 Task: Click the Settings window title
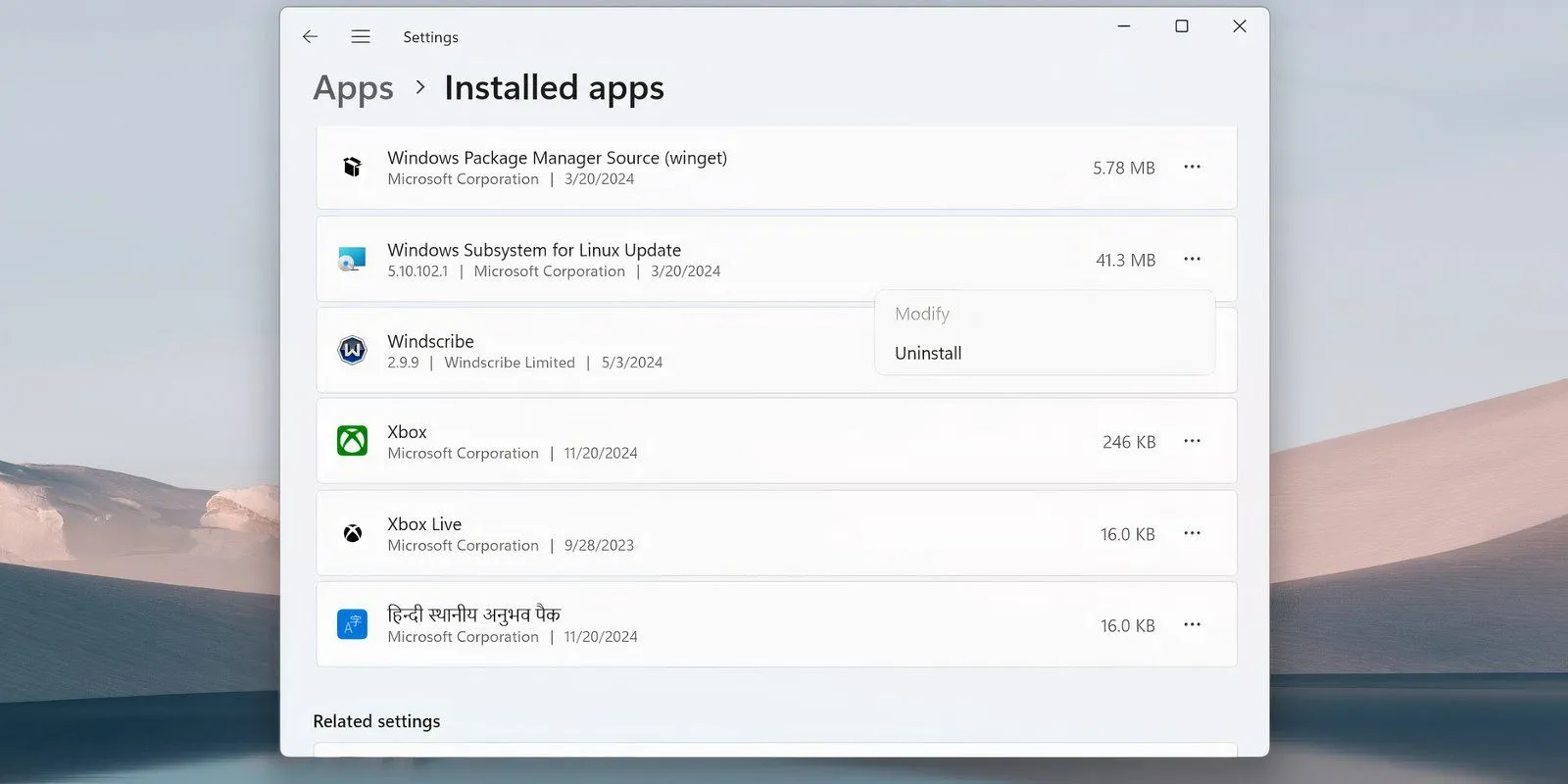[430, 37]
